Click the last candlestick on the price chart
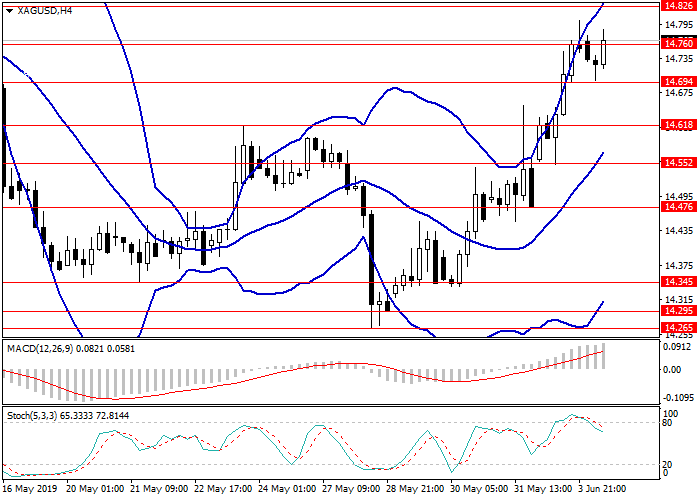This screenshot has width=700, height=500. coord(603,50)
